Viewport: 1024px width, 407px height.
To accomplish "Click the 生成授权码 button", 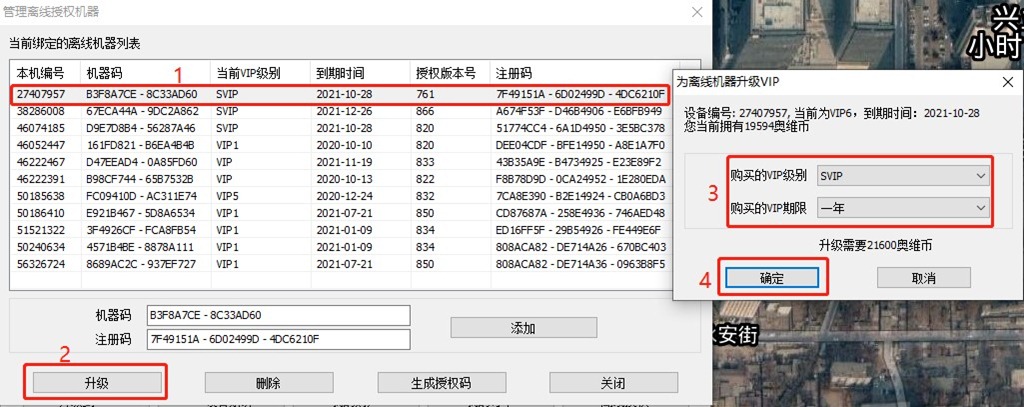I will click(440, 382).
